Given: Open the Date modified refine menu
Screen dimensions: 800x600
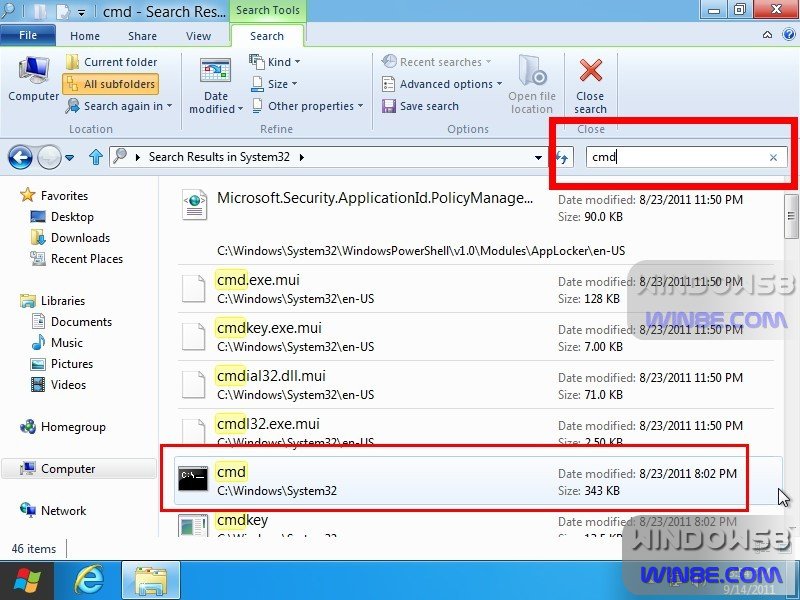Looking at the screenshot, I should [216, 86].
